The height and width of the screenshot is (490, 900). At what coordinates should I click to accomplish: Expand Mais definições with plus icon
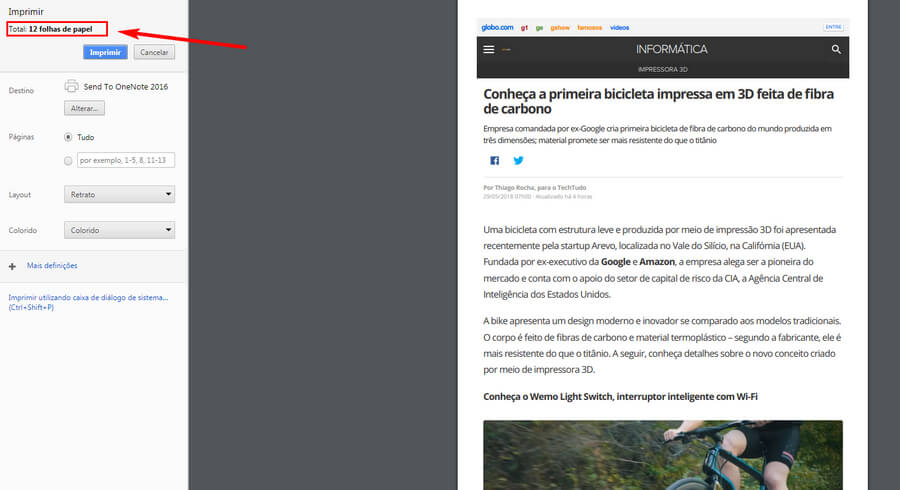12,266
